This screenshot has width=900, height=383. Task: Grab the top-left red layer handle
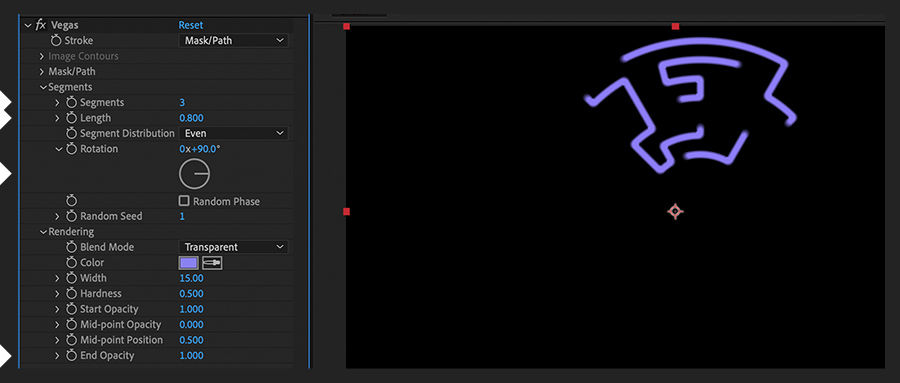click(x=346, y=26)
